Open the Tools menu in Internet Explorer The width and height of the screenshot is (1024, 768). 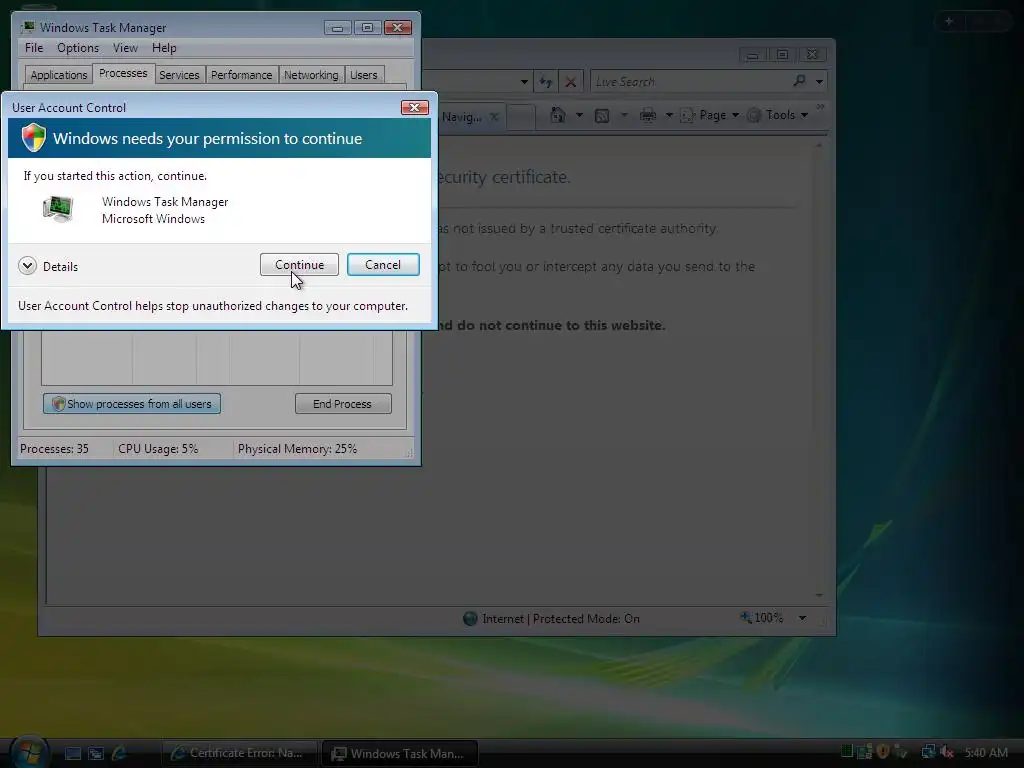click(778, 115)
